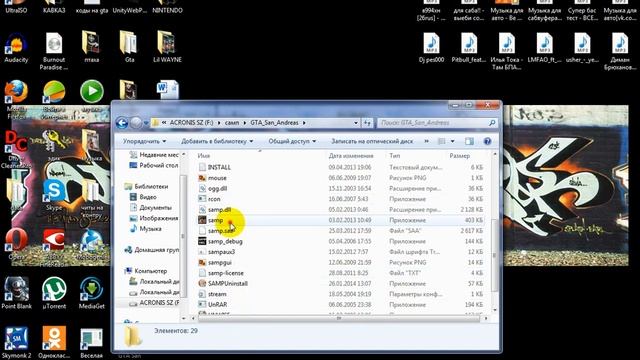This screenshot has width=640, height=360.
Task: Open Explorer help icon
Action: (487, 141)
